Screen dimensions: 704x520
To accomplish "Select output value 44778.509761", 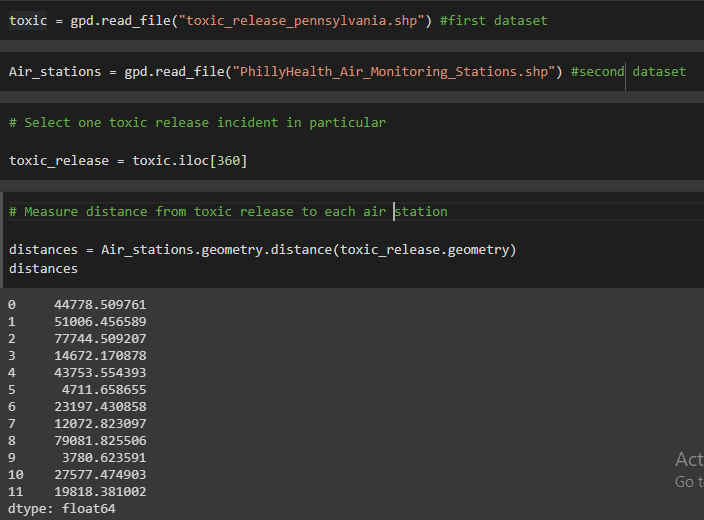I will pyautogui.click(x=100, y=305).
